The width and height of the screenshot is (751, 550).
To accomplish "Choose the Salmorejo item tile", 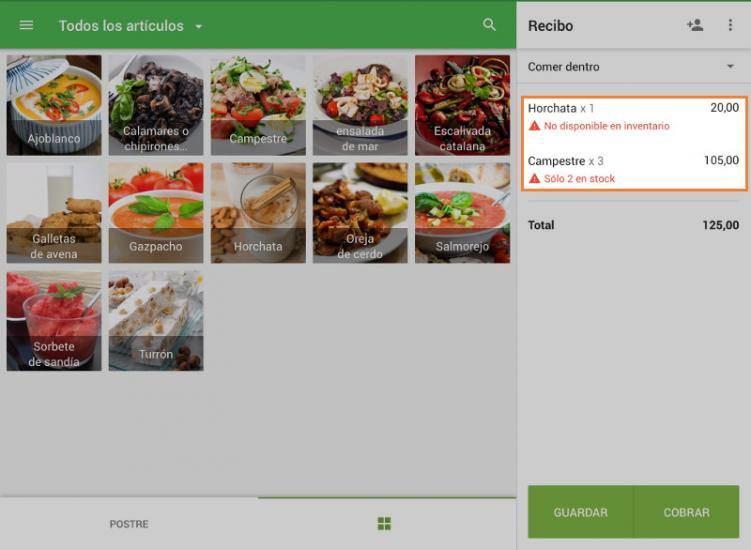I will coord(462,213).
